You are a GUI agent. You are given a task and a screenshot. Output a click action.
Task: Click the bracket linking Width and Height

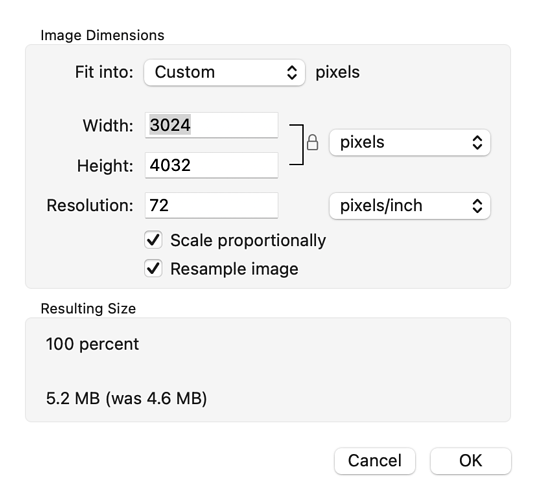pos(297,145)
